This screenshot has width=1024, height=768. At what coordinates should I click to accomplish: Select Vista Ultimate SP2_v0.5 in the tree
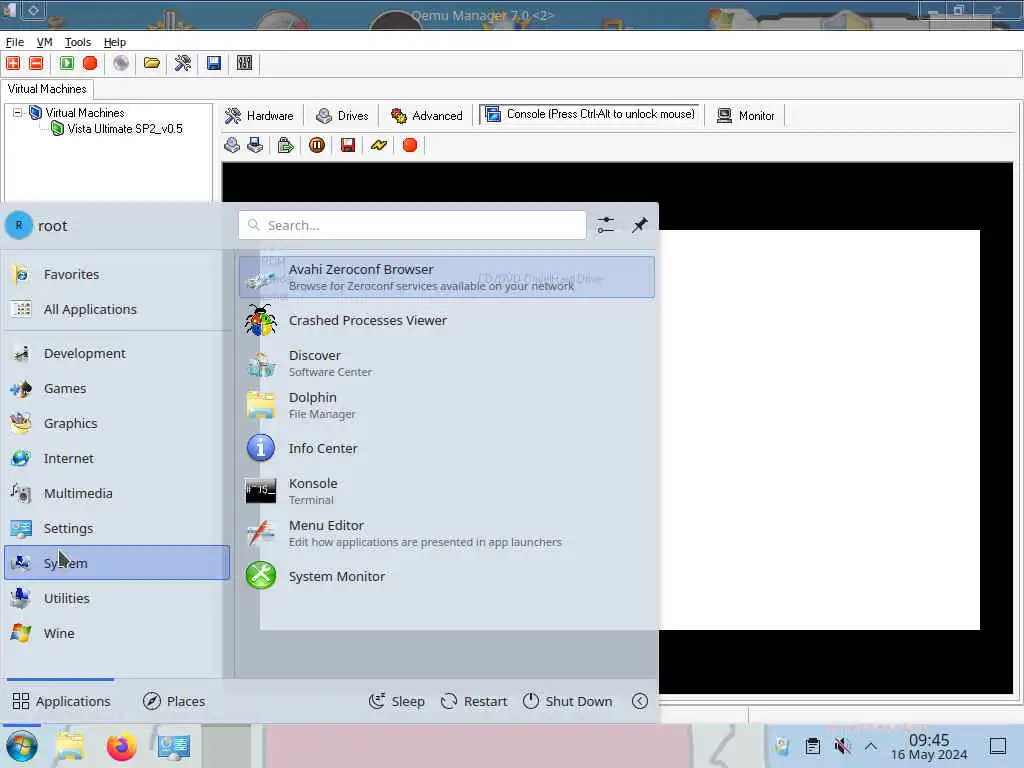pyautogui.click(x=125, y=129)
